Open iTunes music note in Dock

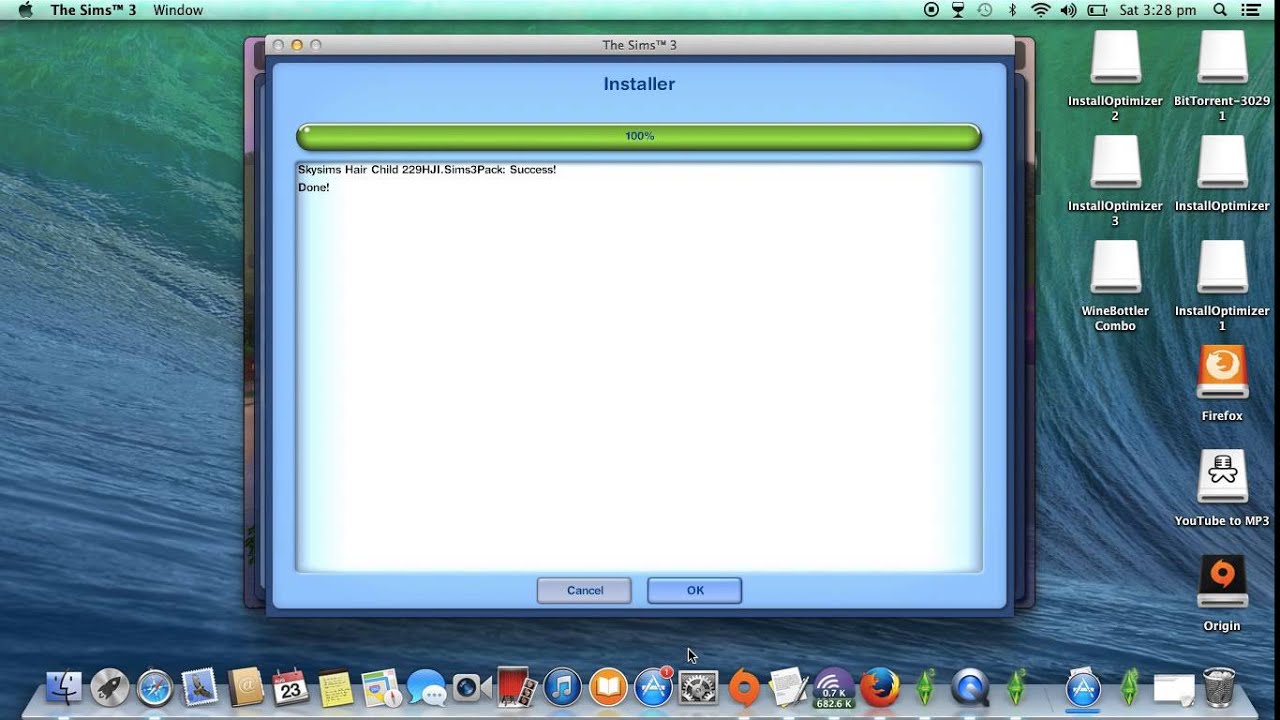click(562, 687)
